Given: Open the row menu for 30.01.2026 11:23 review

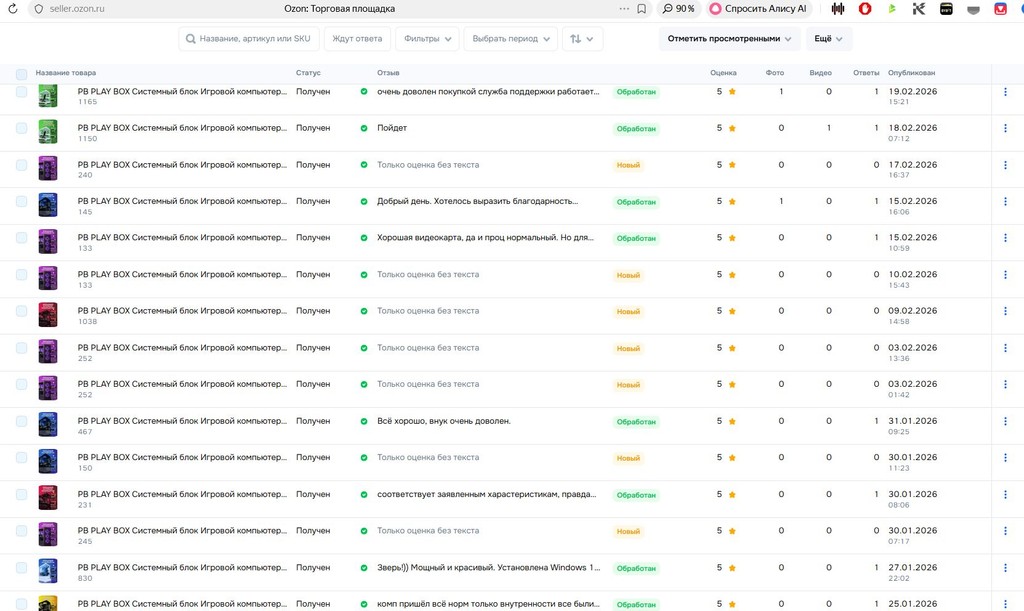Looking at the screenshot, I should click(1005, 458).
